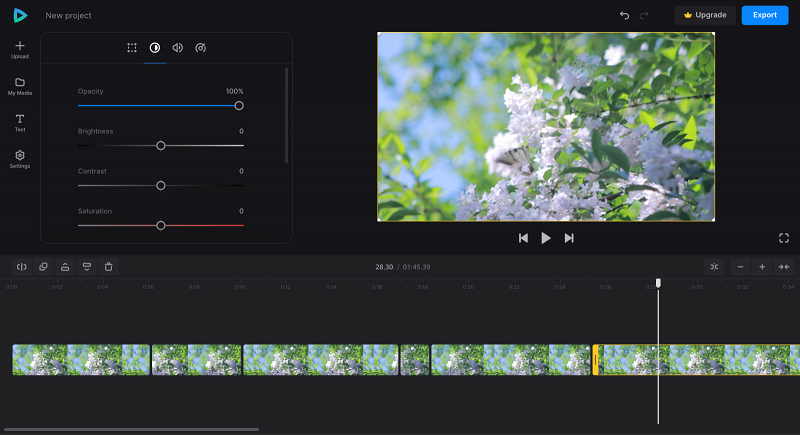Switch to the Speed tab
Viewport: 800px width, 435px height.
tap(201, 48)
